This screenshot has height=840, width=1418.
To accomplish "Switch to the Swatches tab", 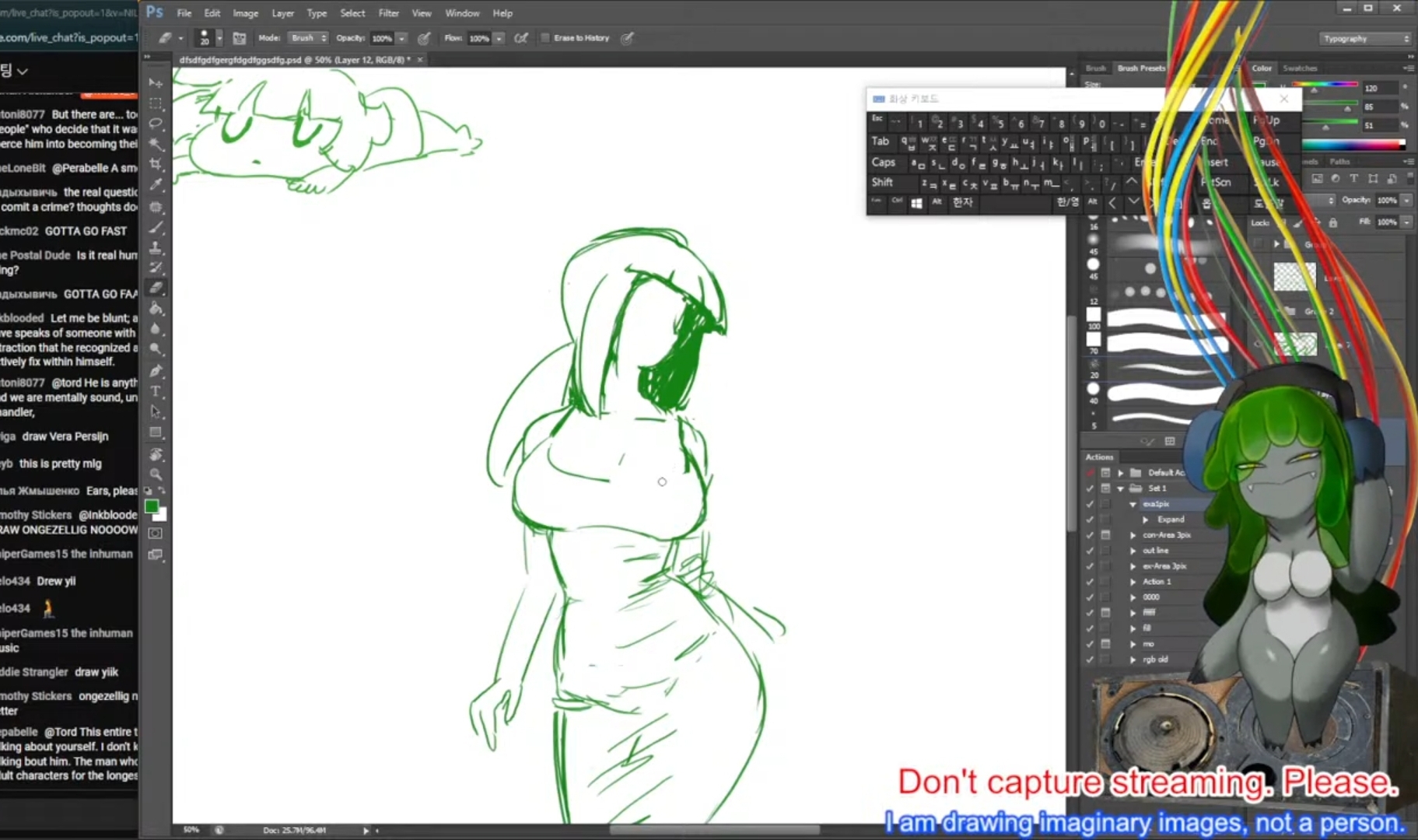I will (x=1300, y=68).
